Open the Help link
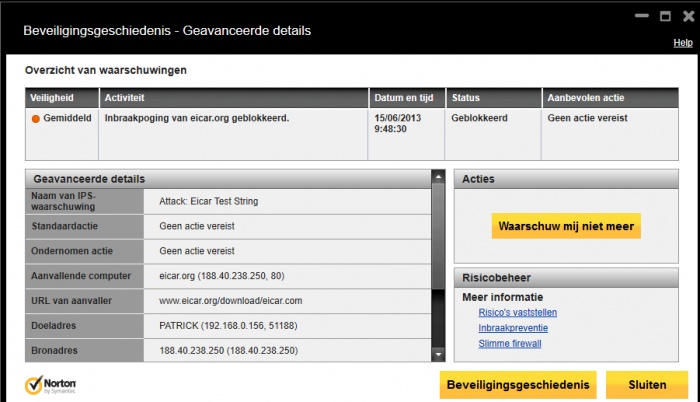700x402 pixels. pos(683,43)
